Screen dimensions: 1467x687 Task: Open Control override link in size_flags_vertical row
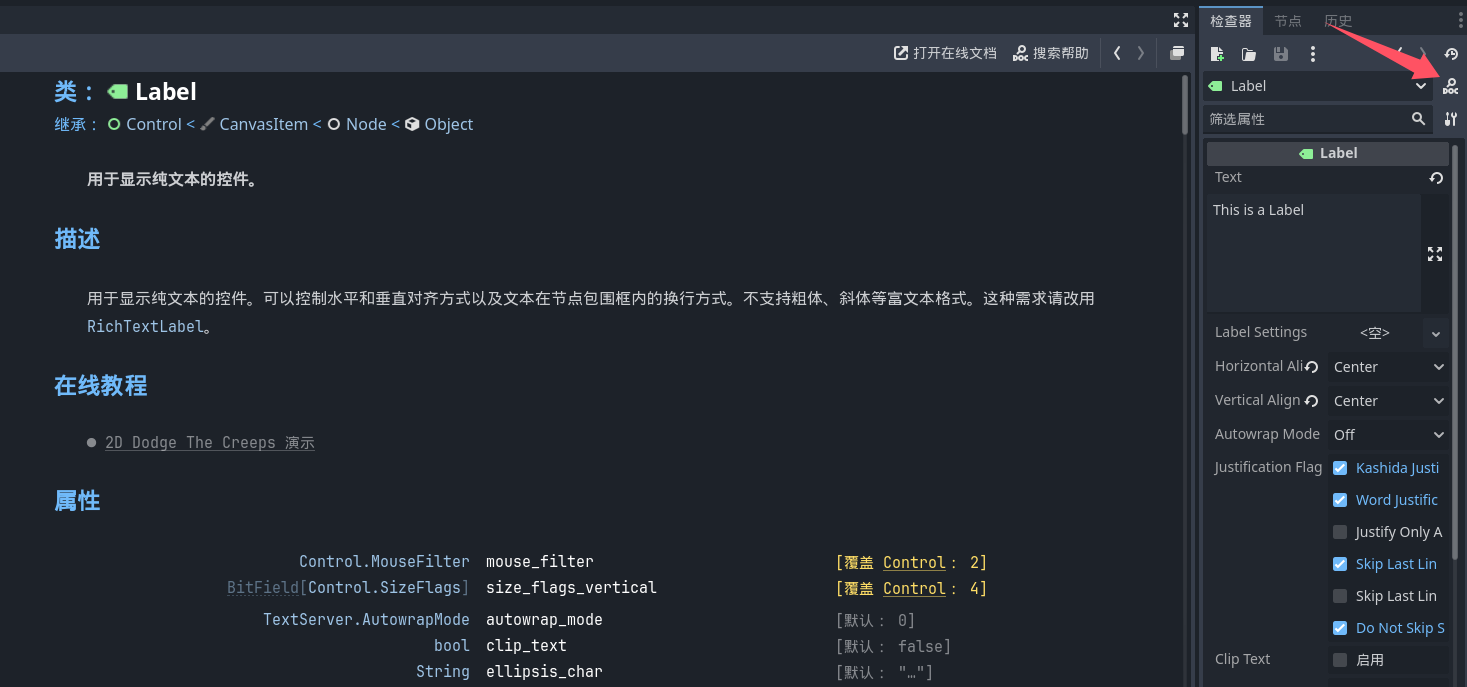click(x=914, y=589)
